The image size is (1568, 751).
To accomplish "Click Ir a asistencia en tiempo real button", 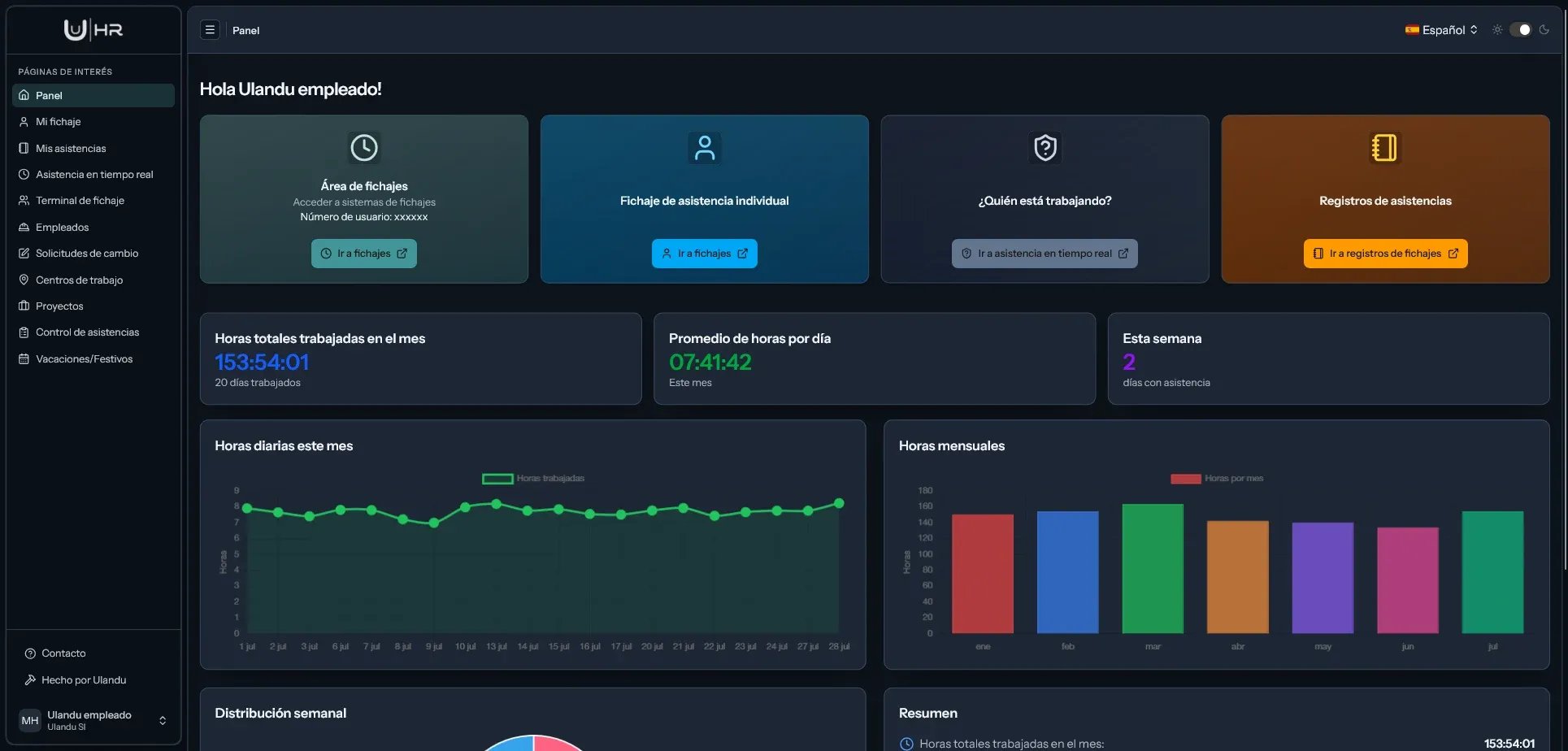I will pyautogui.click(x=1045, y=254).
